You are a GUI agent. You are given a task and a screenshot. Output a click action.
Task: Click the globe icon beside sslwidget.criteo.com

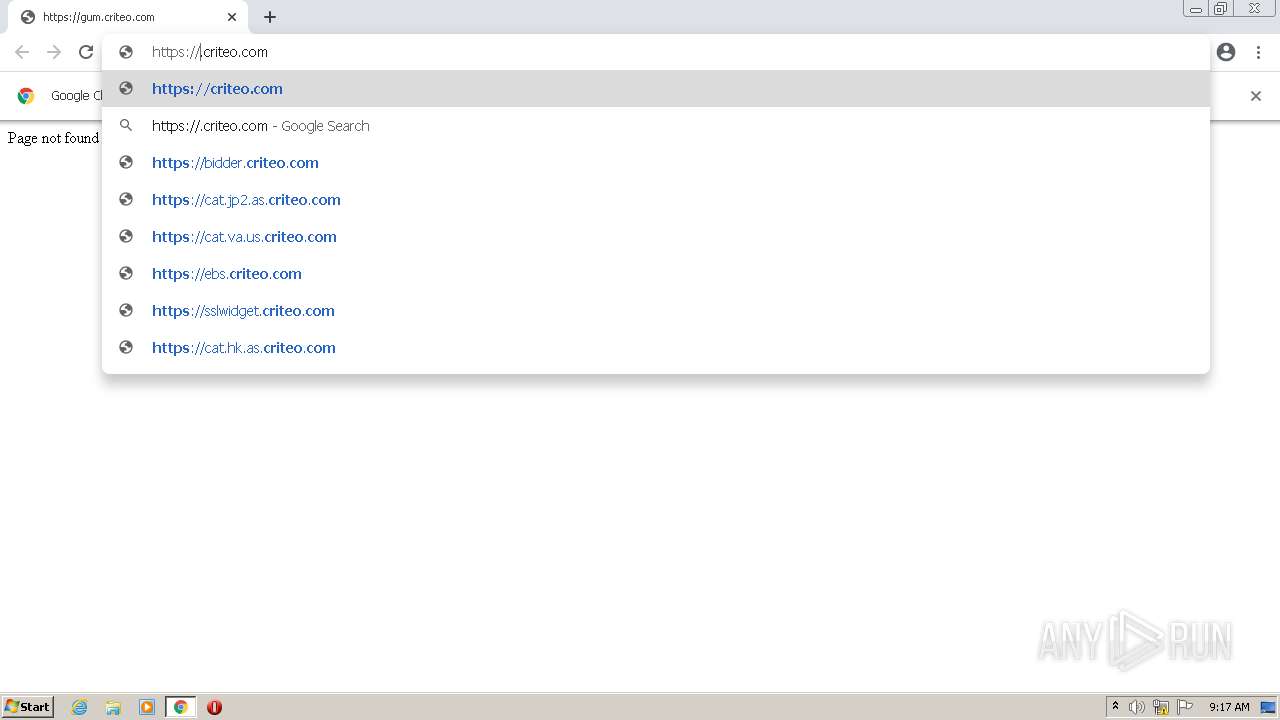tap(126, 310)
